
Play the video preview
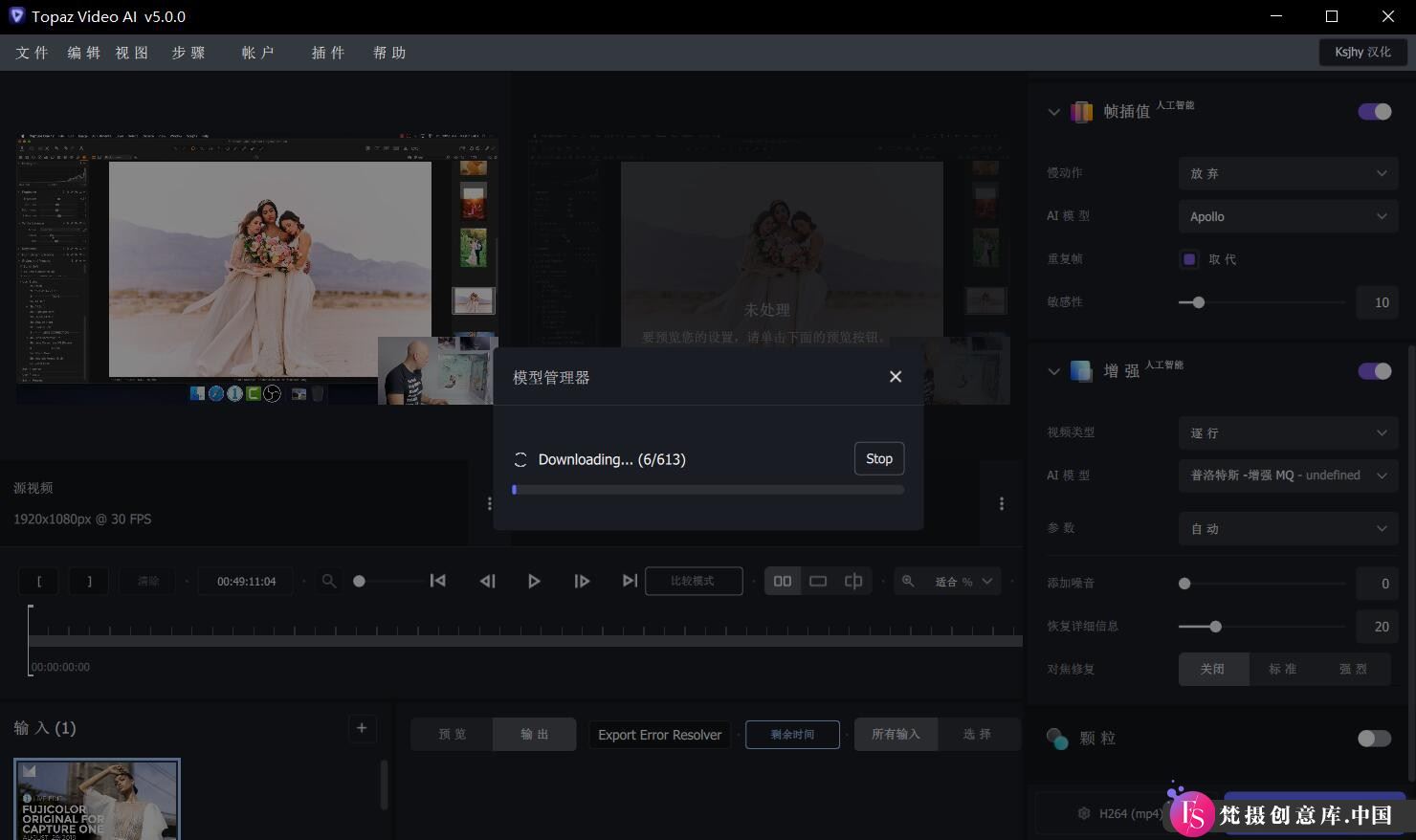(x=534, y=581)
